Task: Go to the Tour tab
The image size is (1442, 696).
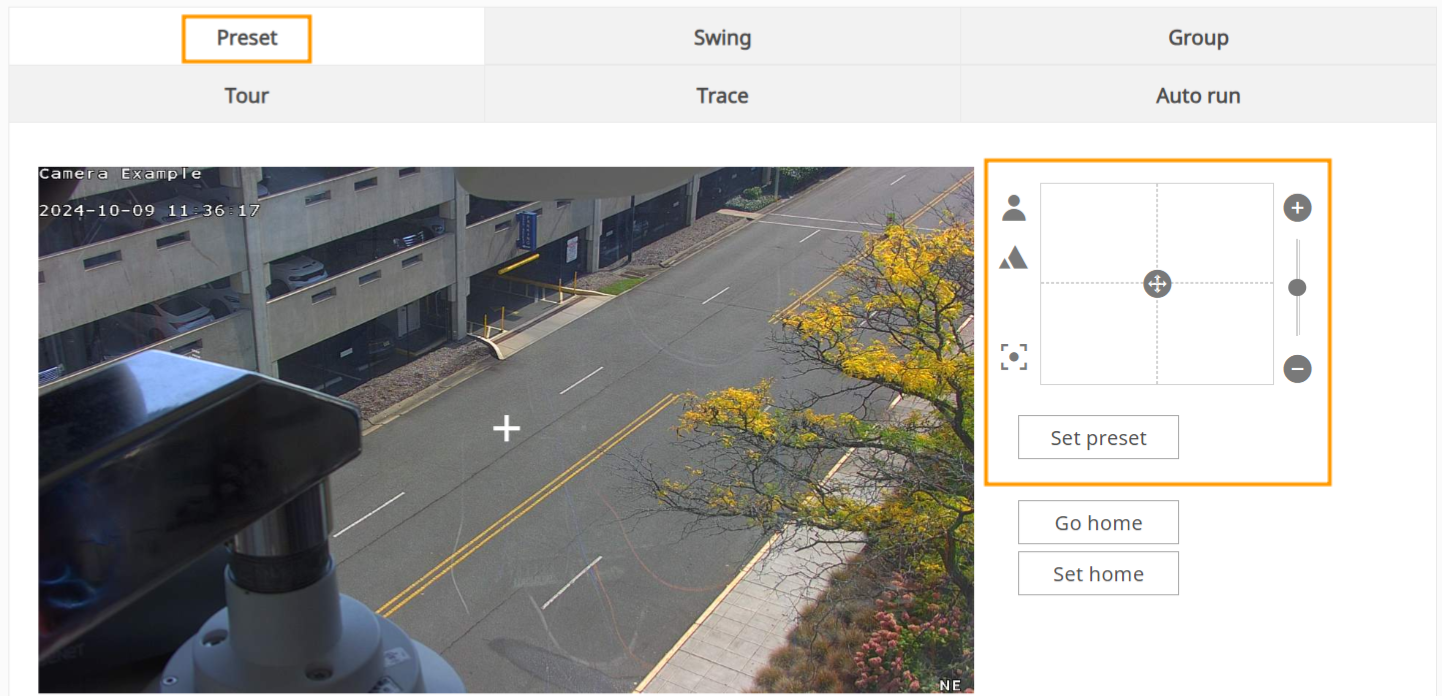Action: click(x=247, y=96)
